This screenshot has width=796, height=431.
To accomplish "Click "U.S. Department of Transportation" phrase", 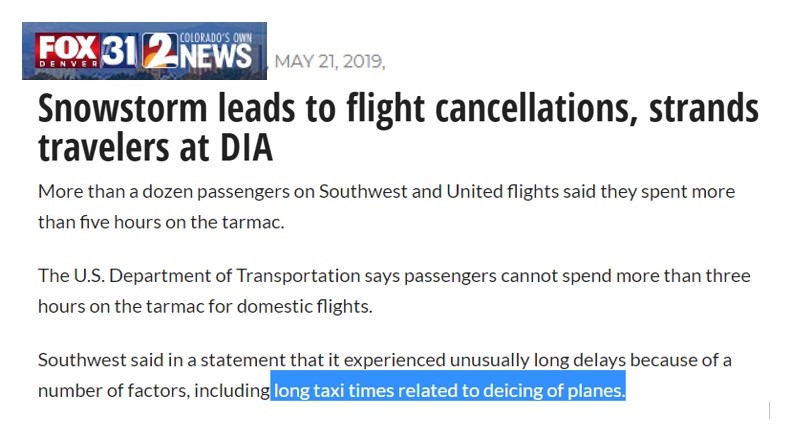I will point(217,276).
